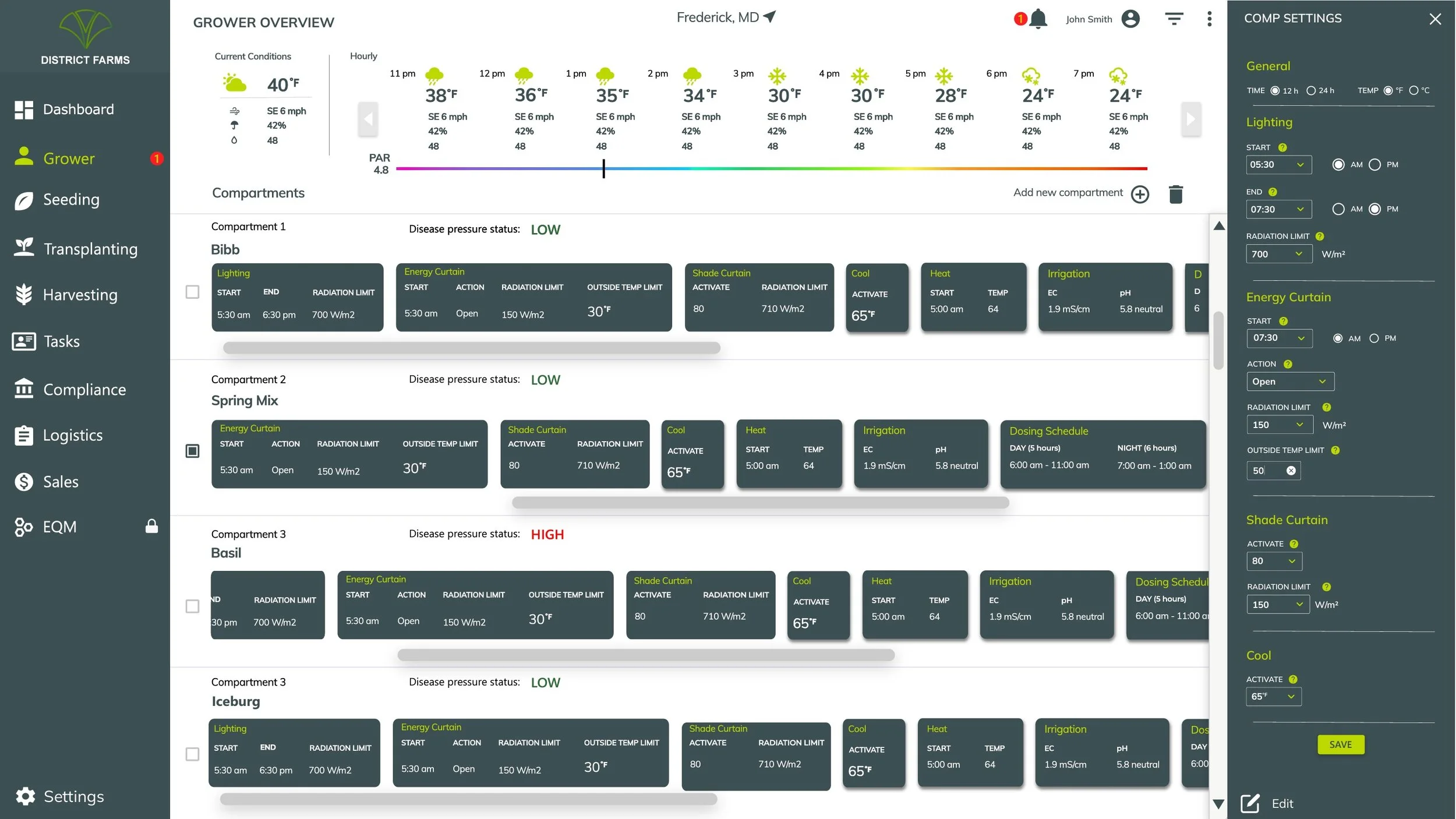The width and height of the screenshot is (1456, 819).
Task: Click the EQM lock icon
Action: coord(151,527)
